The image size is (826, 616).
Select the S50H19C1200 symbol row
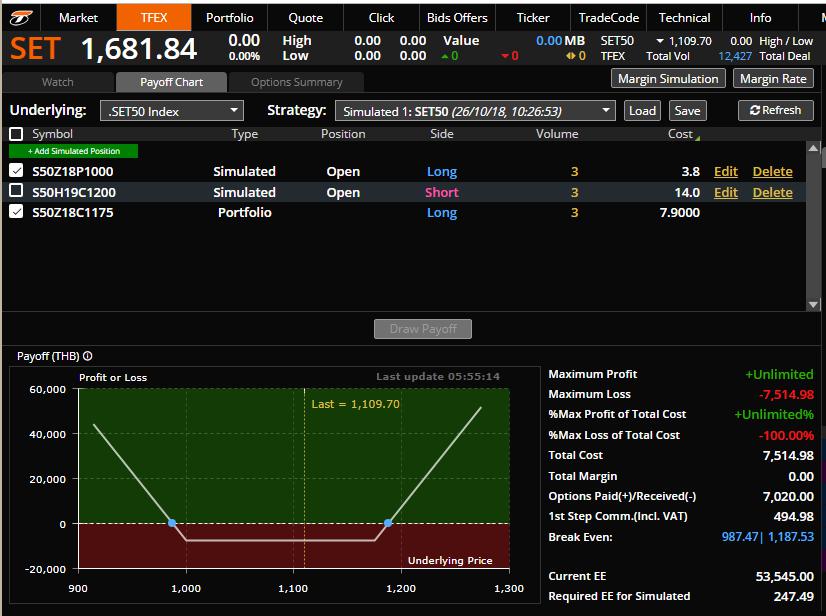coord(404,192)
